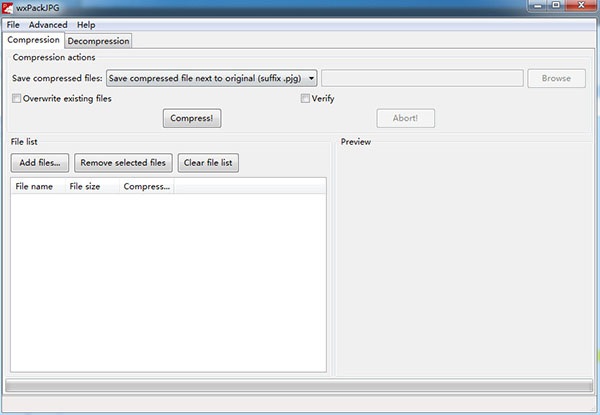
Task: Click the Browse button
Action: click(x=556, y=78)
